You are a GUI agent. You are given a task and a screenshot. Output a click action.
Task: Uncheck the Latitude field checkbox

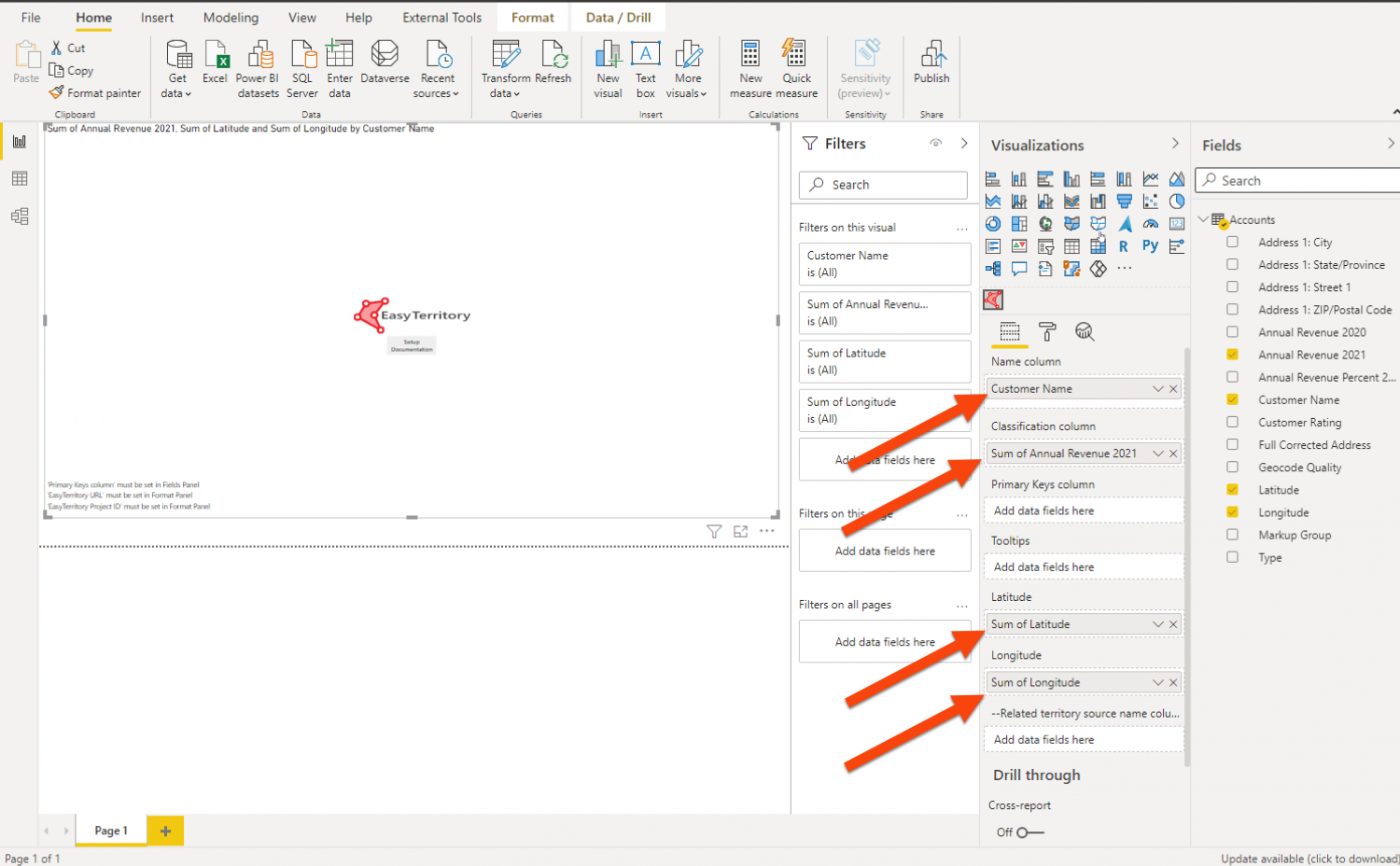click(x=1232, y=489)
